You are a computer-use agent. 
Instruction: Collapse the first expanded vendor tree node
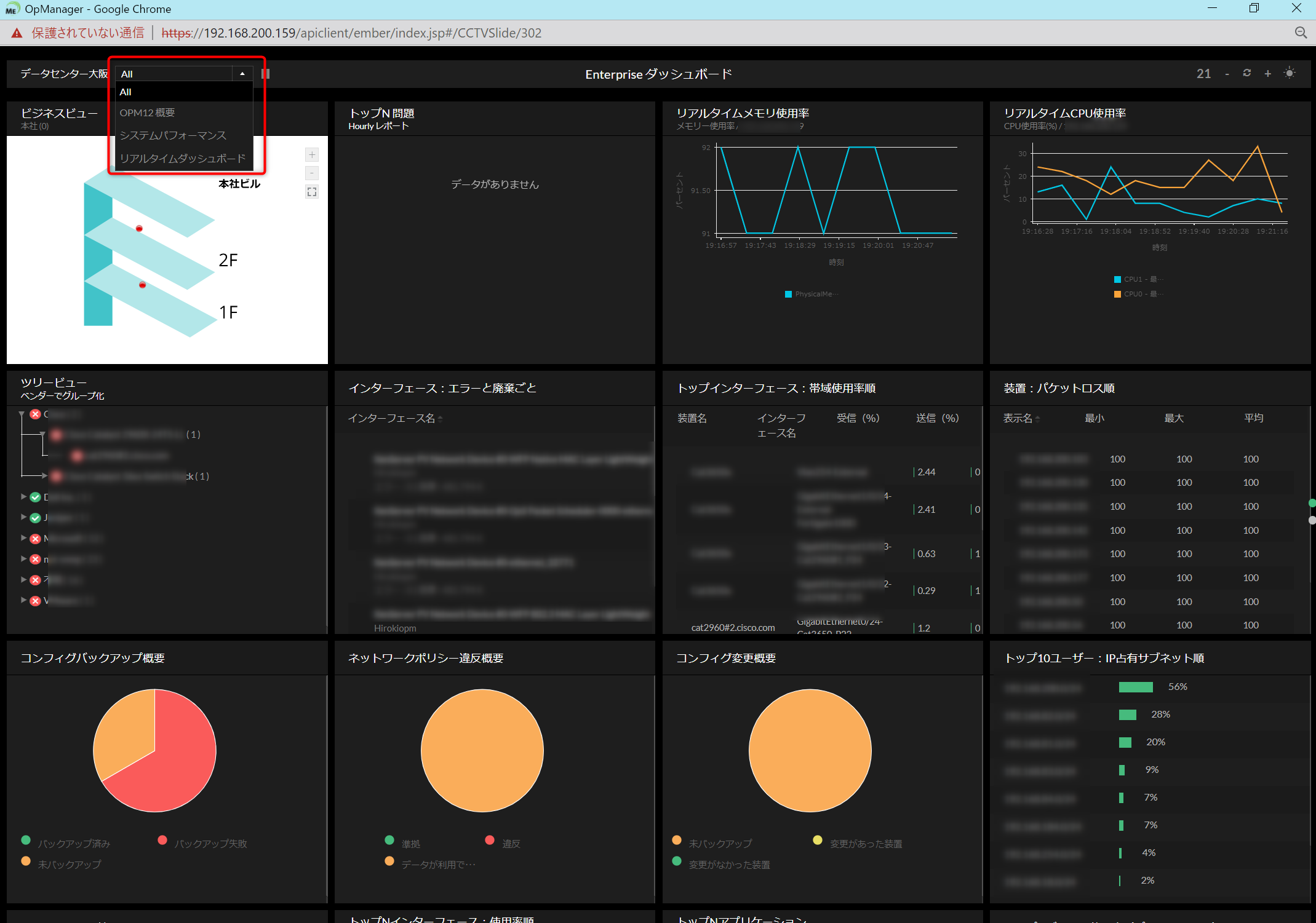click(x=22, y=414)
